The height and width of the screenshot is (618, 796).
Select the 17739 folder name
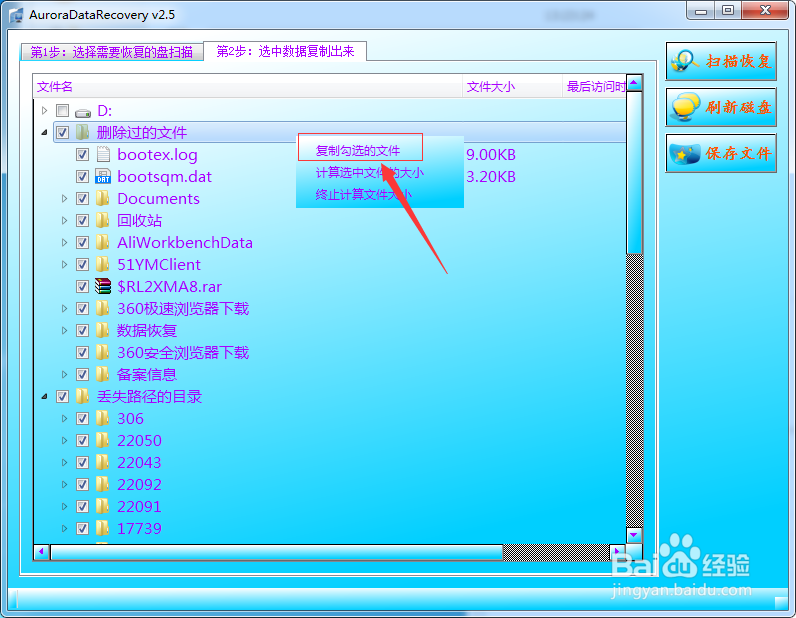point(139,529)
